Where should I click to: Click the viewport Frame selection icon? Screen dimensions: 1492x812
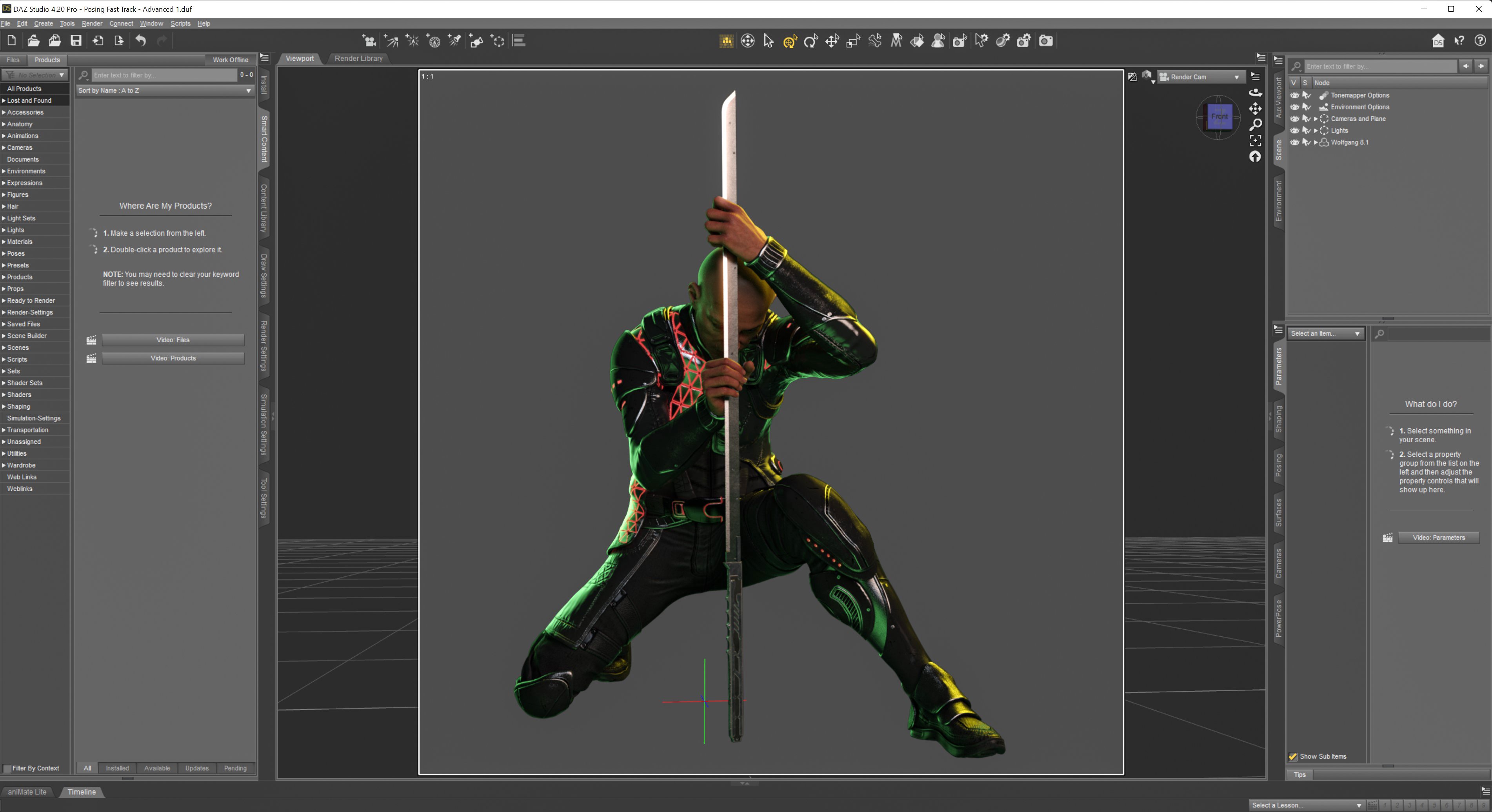pyautogui.click(x=1255, y=141)
